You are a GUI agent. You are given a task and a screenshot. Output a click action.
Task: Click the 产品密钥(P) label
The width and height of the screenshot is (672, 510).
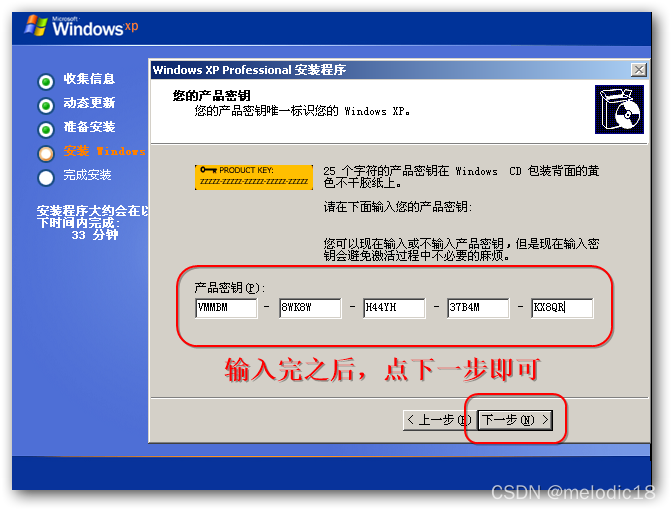(x=230, y=288)
